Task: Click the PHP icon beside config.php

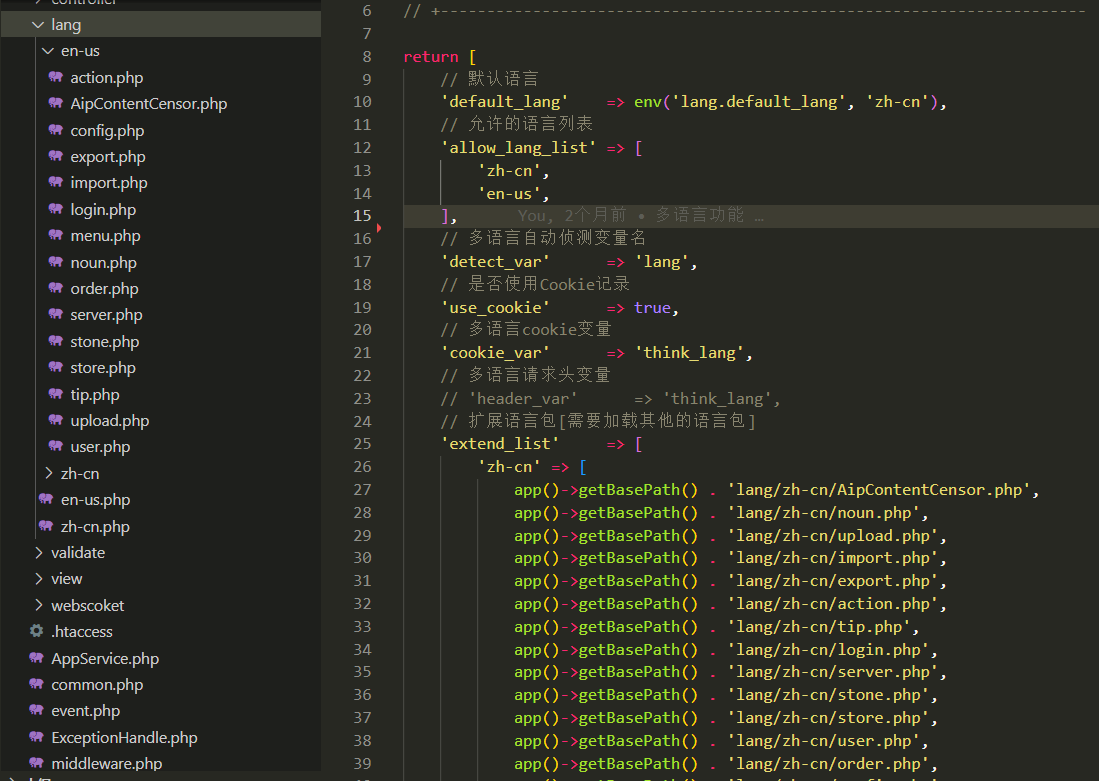Action: pos(55,130)
